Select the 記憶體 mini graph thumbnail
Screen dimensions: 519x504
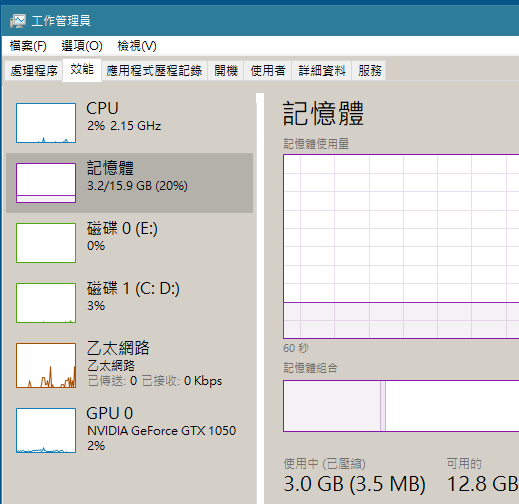click(46, 183)
